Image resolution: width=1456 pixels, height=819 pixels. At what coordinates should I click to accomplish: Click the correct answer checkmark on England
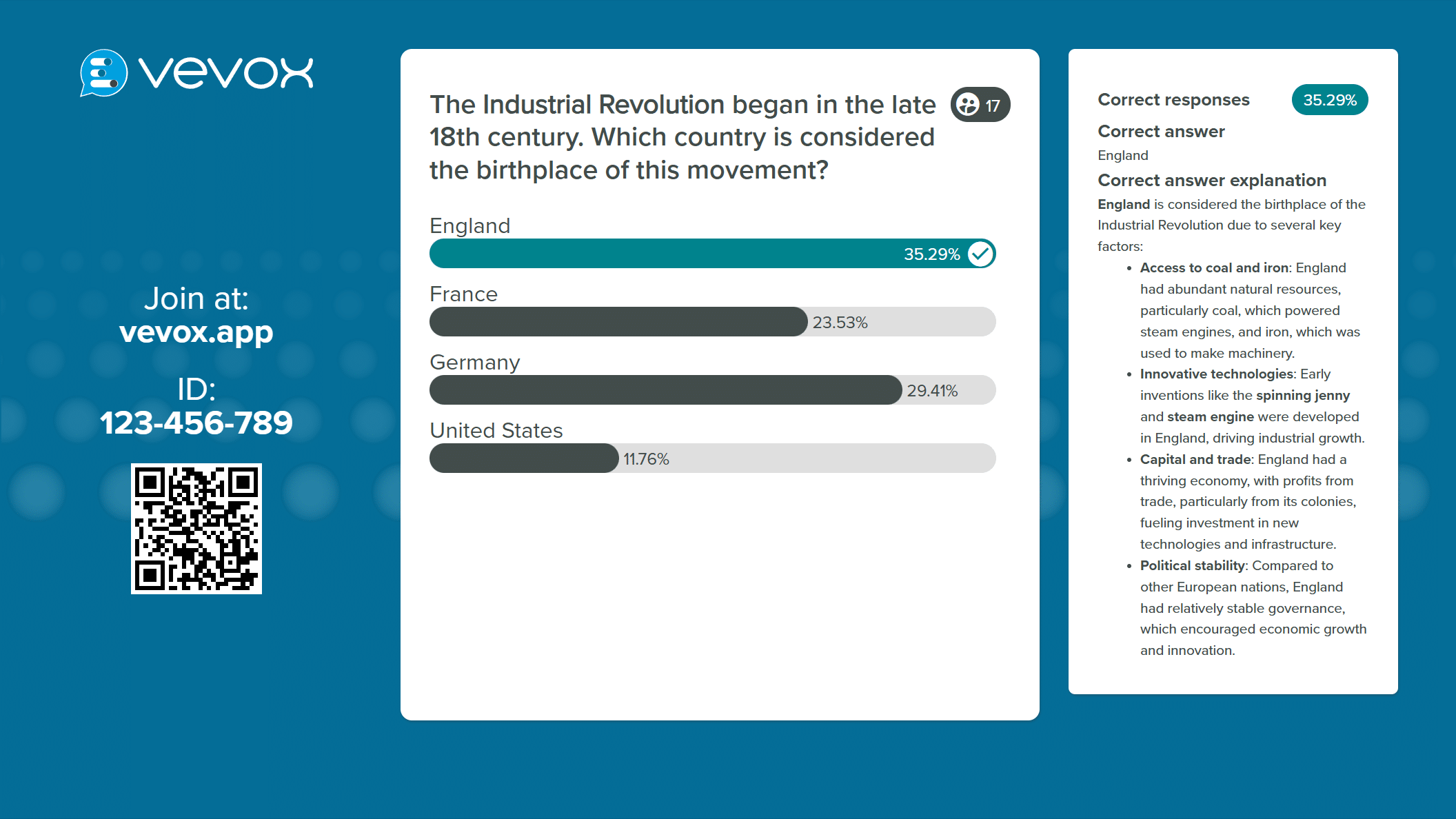click(980, 254)
